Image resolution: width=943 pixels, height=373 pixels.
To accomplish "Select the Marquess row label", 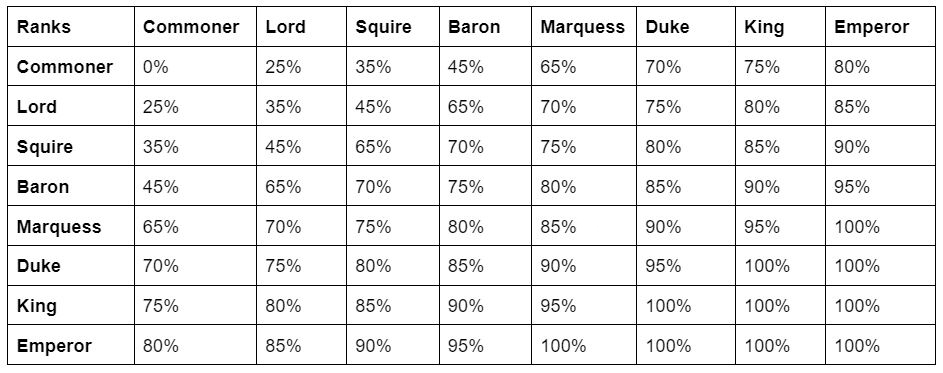I will coord(71,226).
